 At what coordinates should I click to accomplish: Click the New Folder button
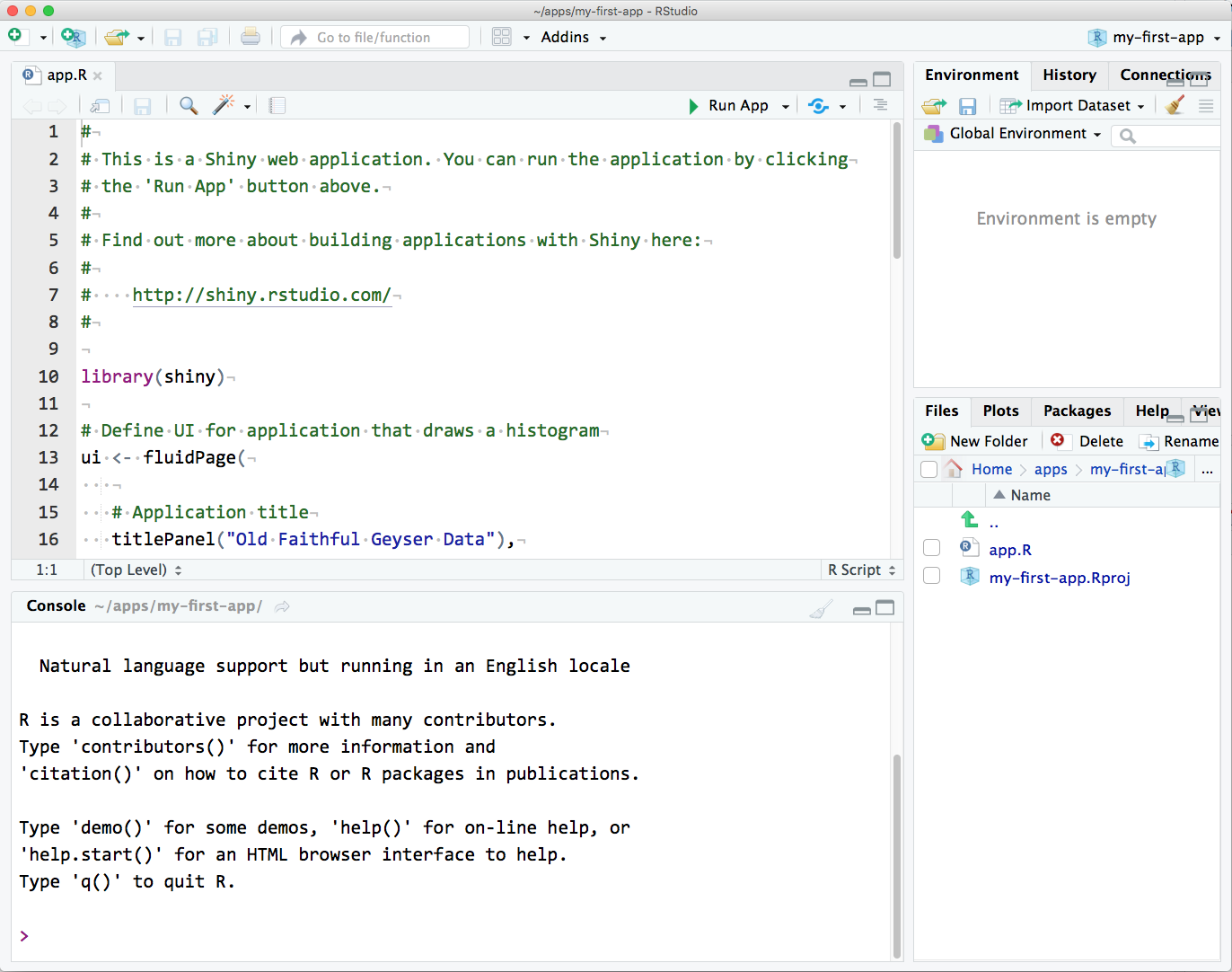tap(975, 441)
